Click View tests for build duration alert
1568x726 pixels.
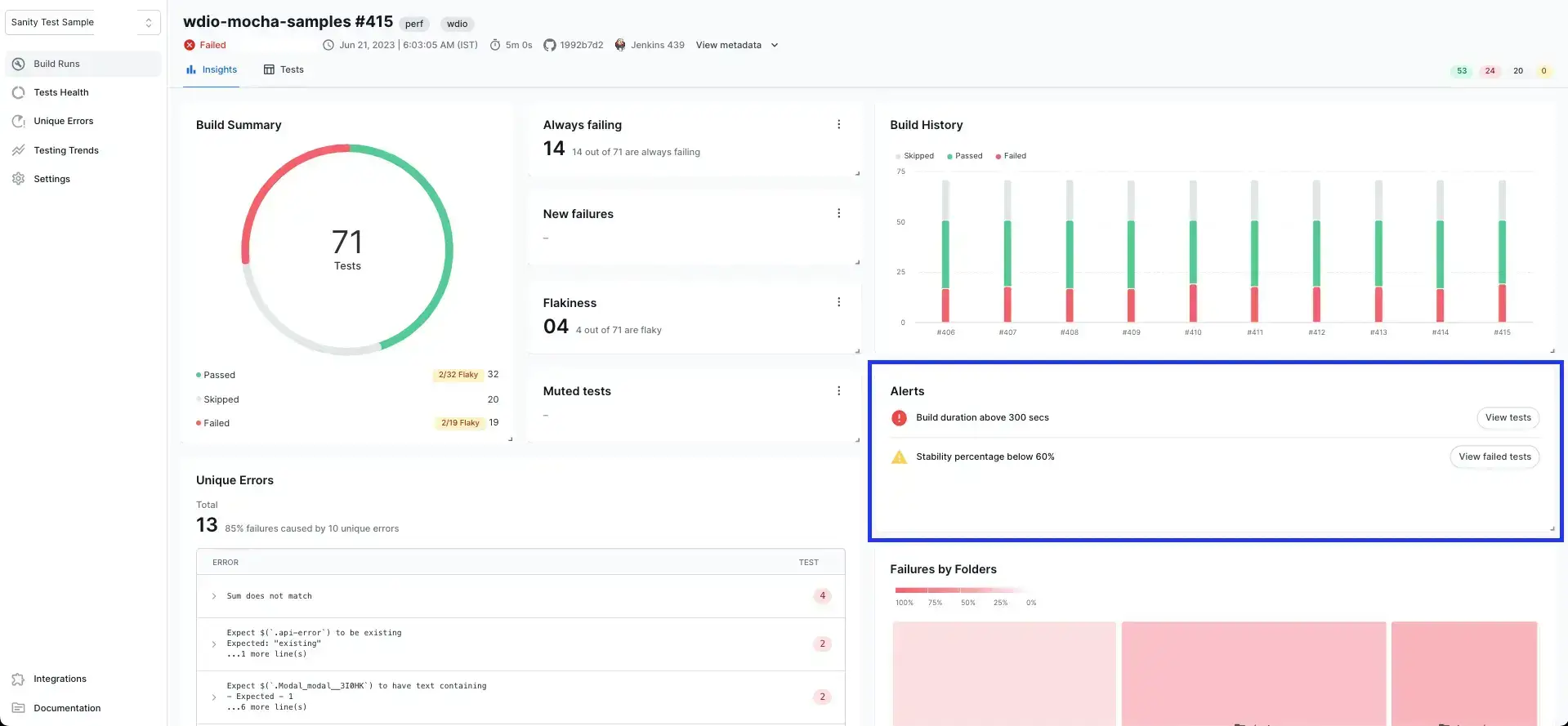pyautogui.click(x=1508, y=417)
